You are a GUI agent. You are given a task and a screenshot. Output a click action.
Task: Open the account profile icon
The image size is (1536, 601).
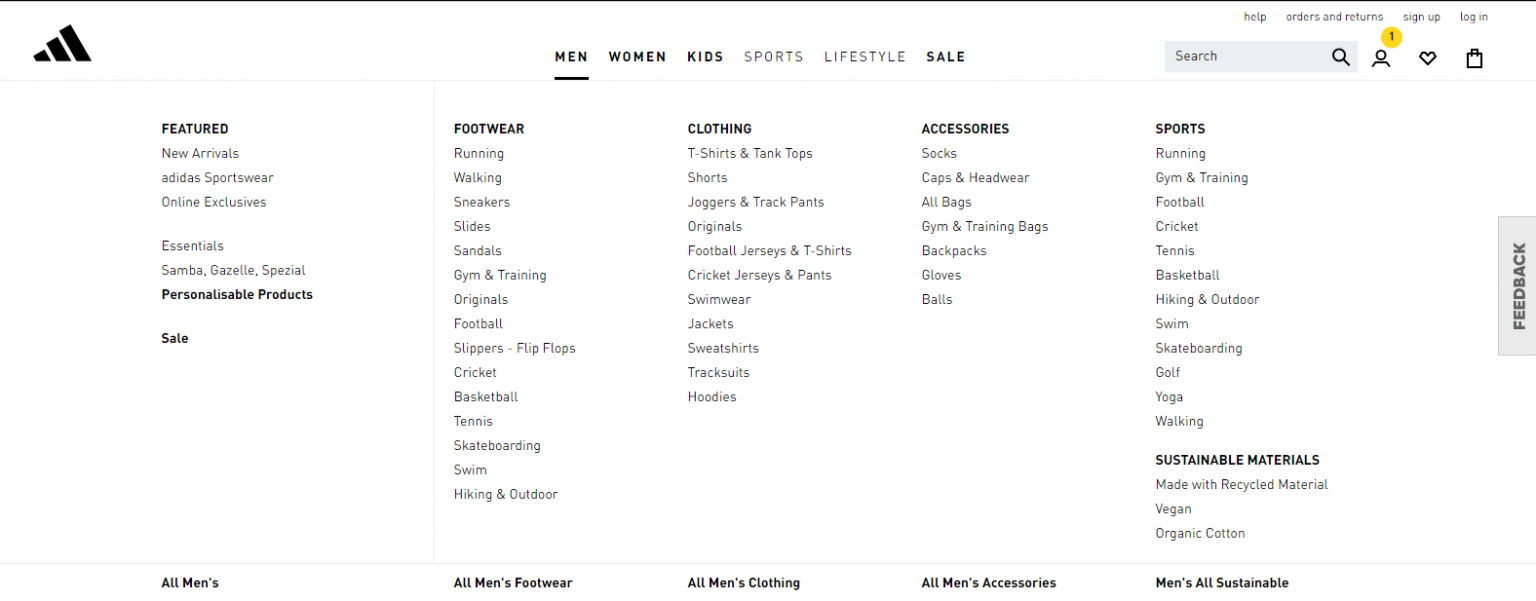click(1381, 58)
